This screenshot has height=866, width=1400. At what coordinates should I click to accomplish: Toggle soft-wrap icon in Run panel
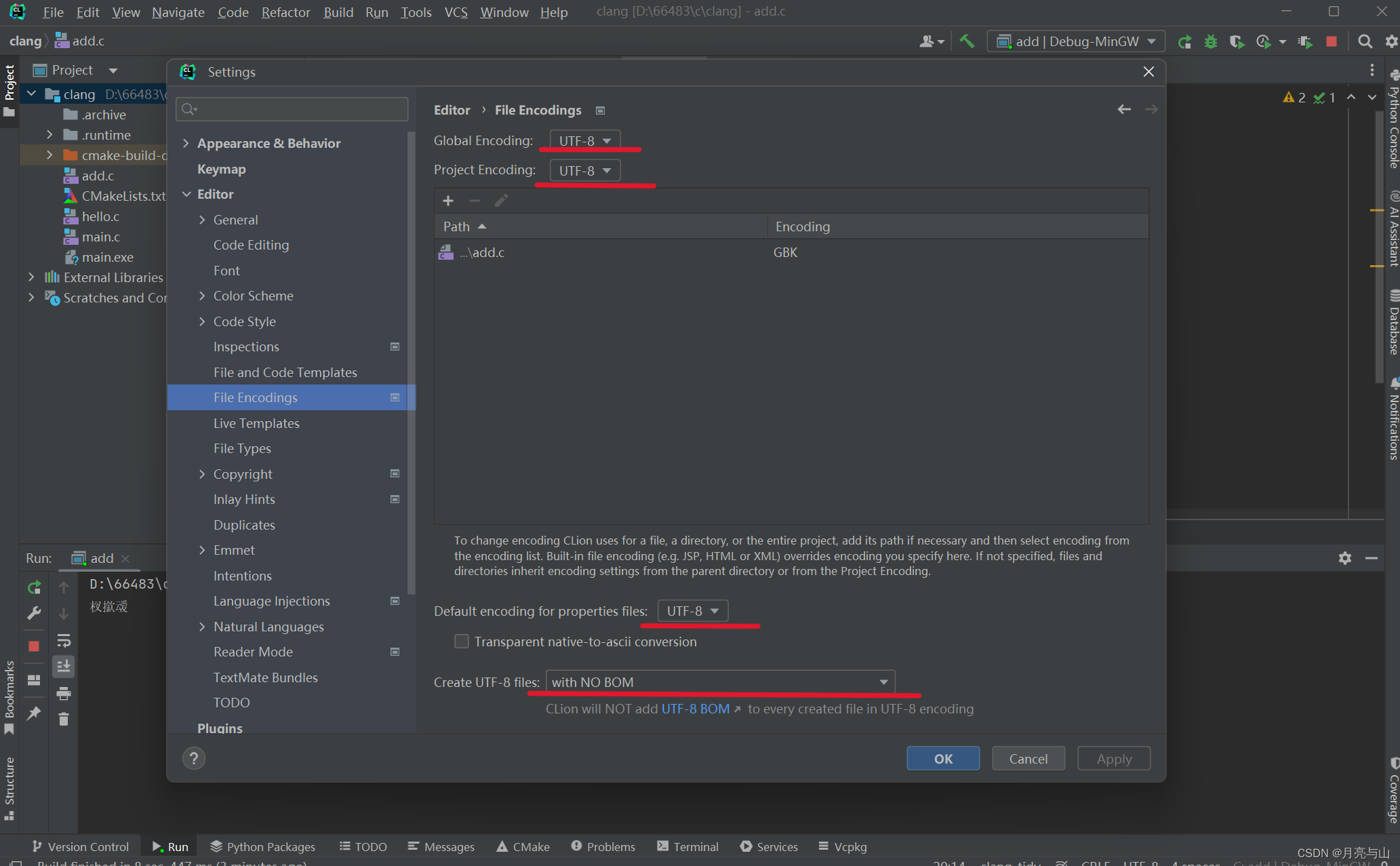pyautogui.click(x=64, y=641)
